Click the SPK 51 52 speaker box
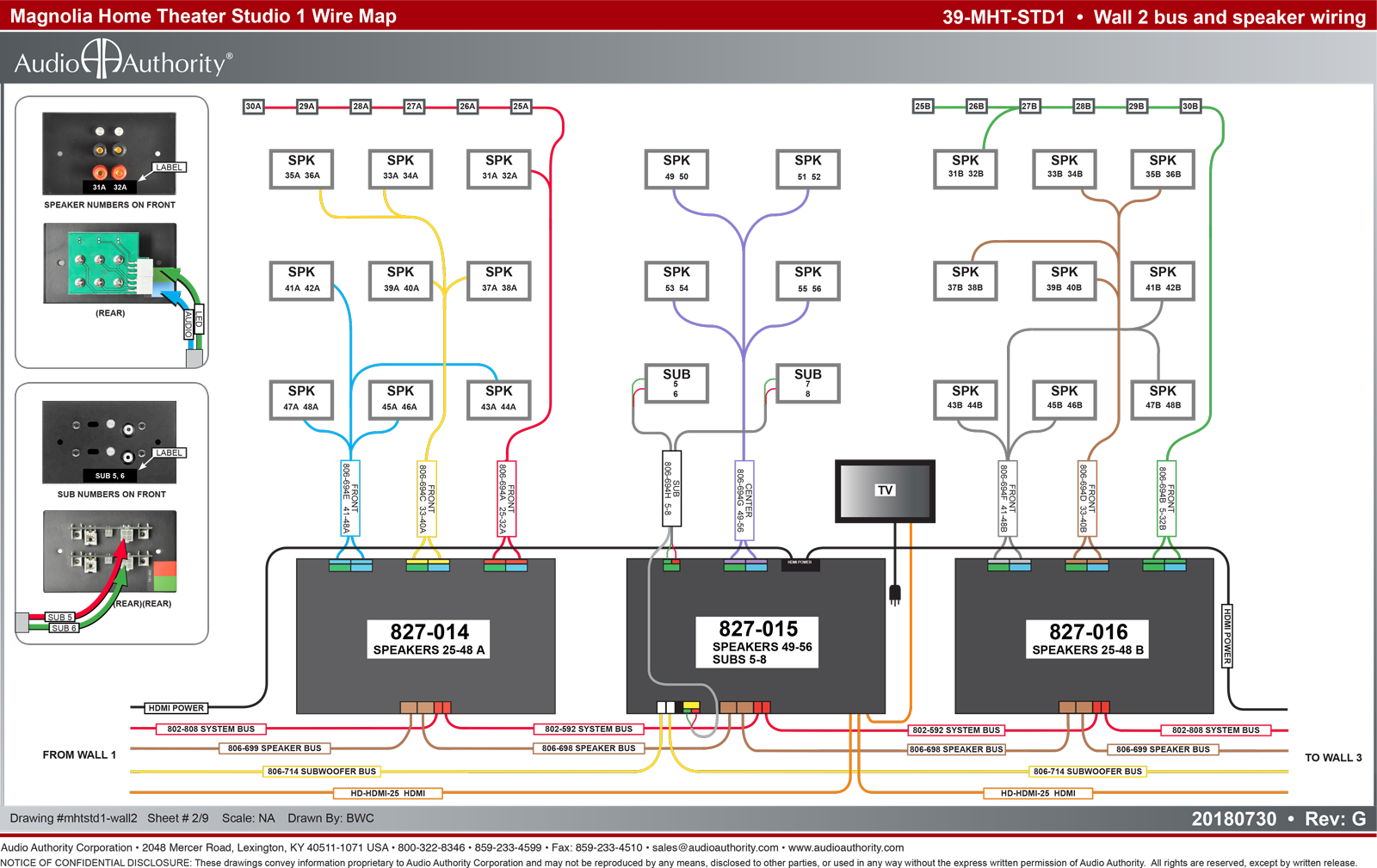Image resolution: width=1377 pixels, height=868 pixels. click(x=808, y=169)
